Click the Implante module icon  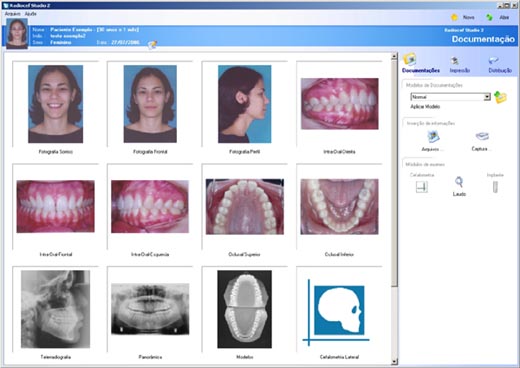point(495,187)
